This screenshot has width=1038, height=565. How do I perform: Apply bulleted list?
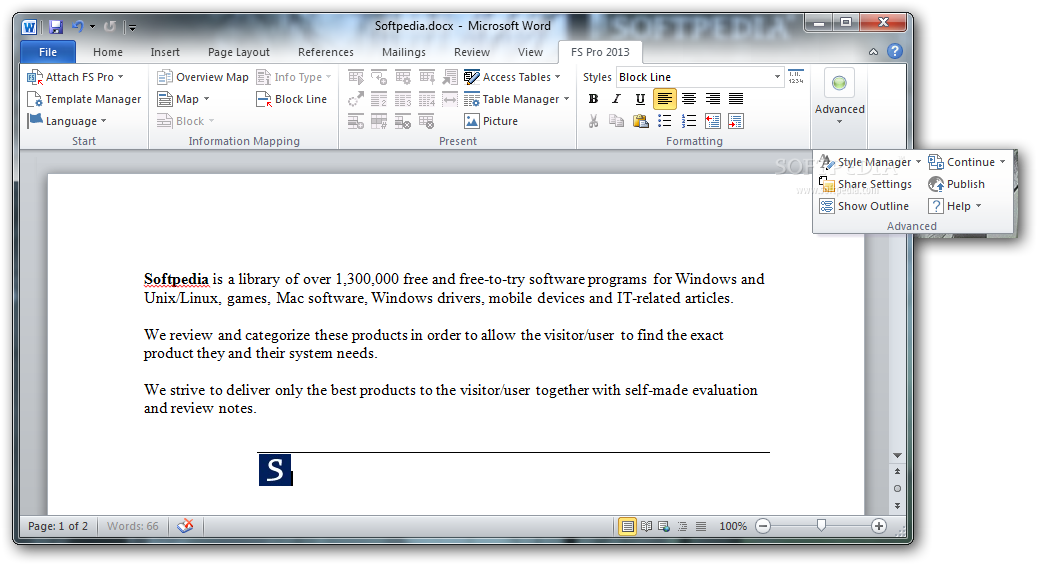pyautogui.click(x=665, y=121)
